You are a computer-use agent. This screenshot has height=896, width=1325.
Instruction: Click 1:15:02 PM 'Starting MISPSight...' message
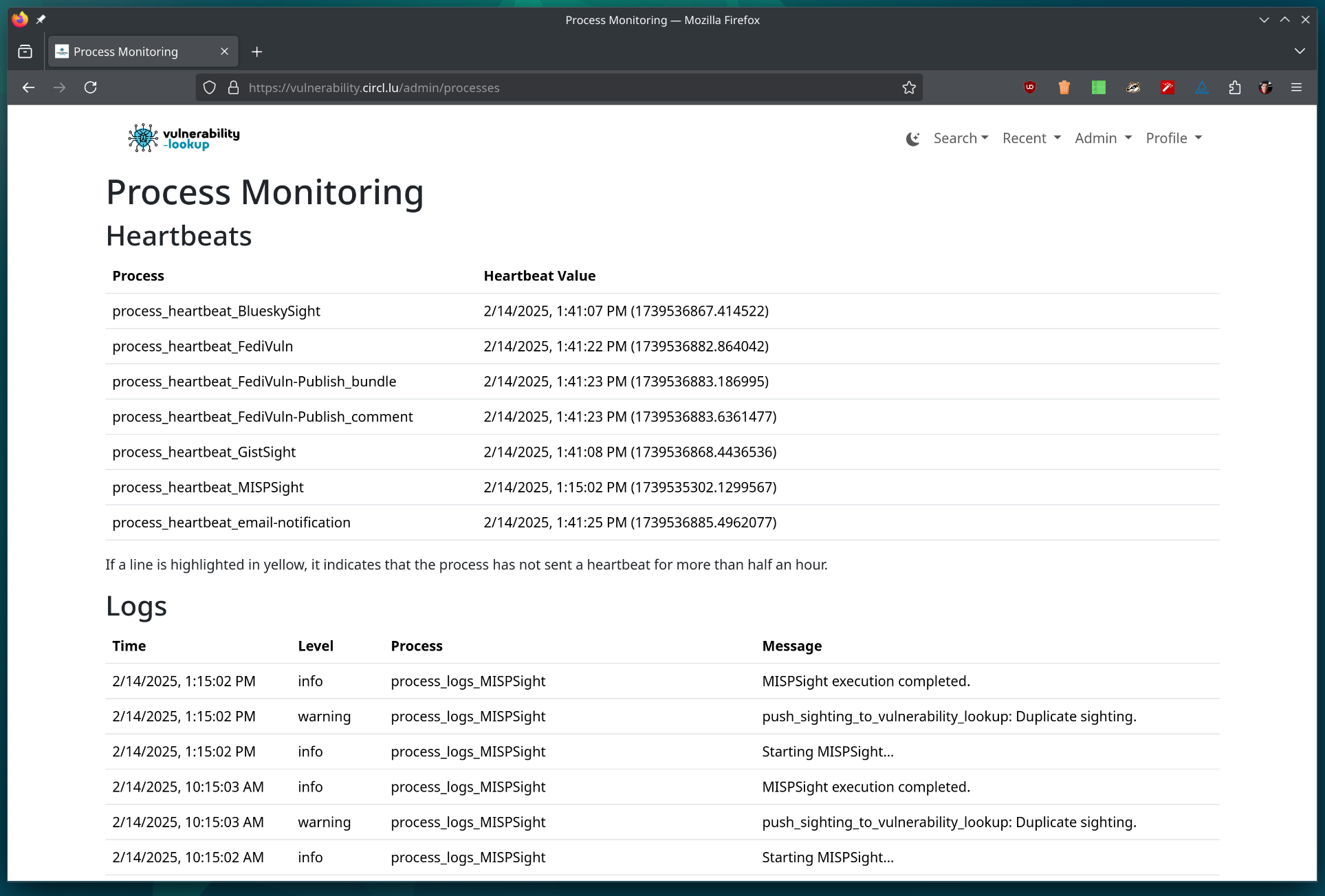(x=828, y=752)
